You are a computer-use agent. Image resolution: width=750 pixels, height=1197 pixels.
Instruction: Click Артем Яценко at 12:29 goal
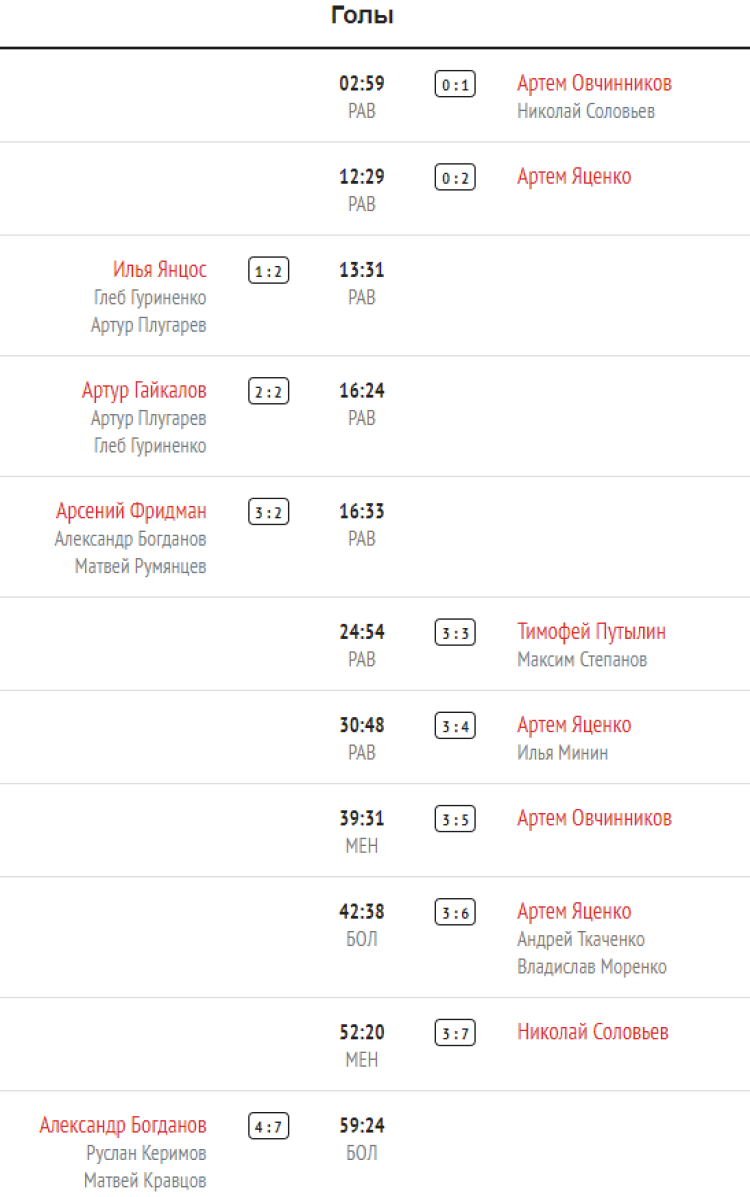tap(574, 177)
